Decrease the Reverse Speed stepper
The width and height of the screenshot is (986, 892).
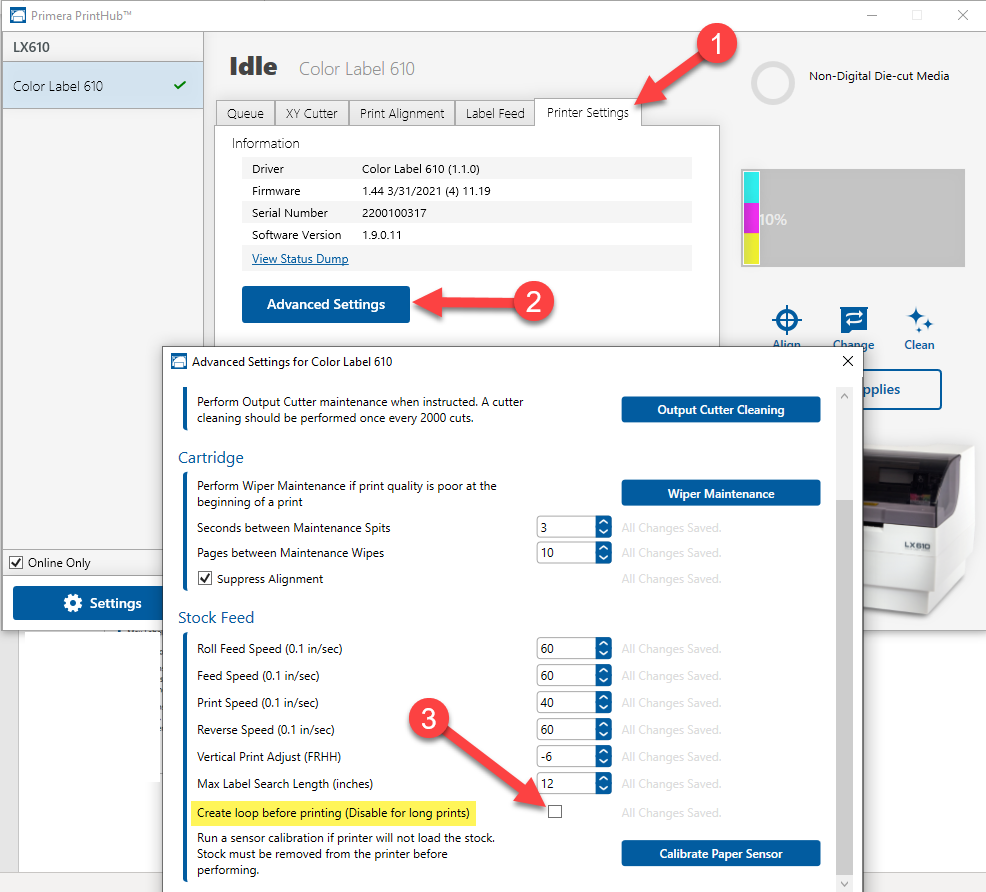[x=603, y=735]
